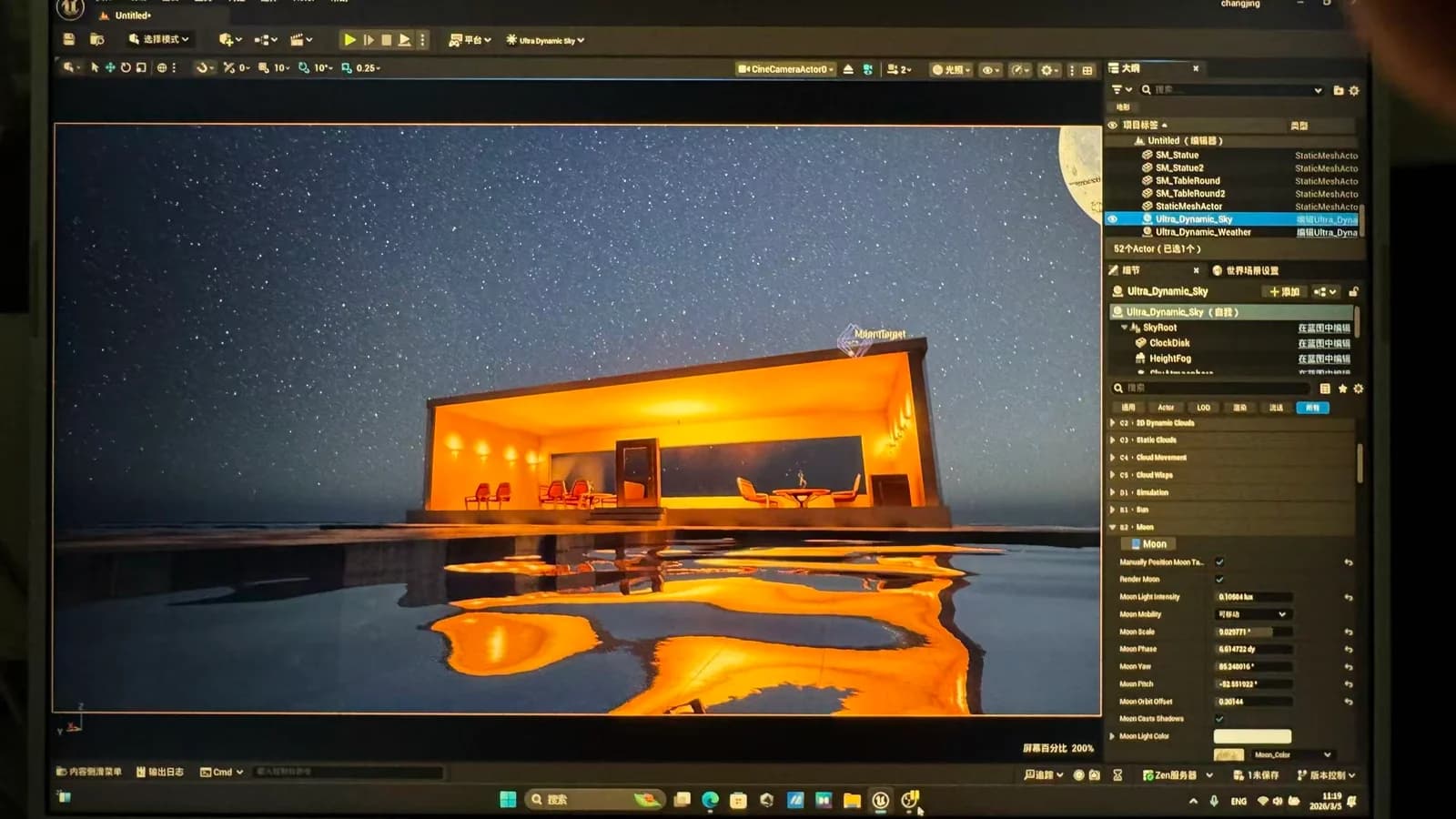Select SM_TableRound2 in the outliner
The image size is (1456, 819).
click(1189, 194)
